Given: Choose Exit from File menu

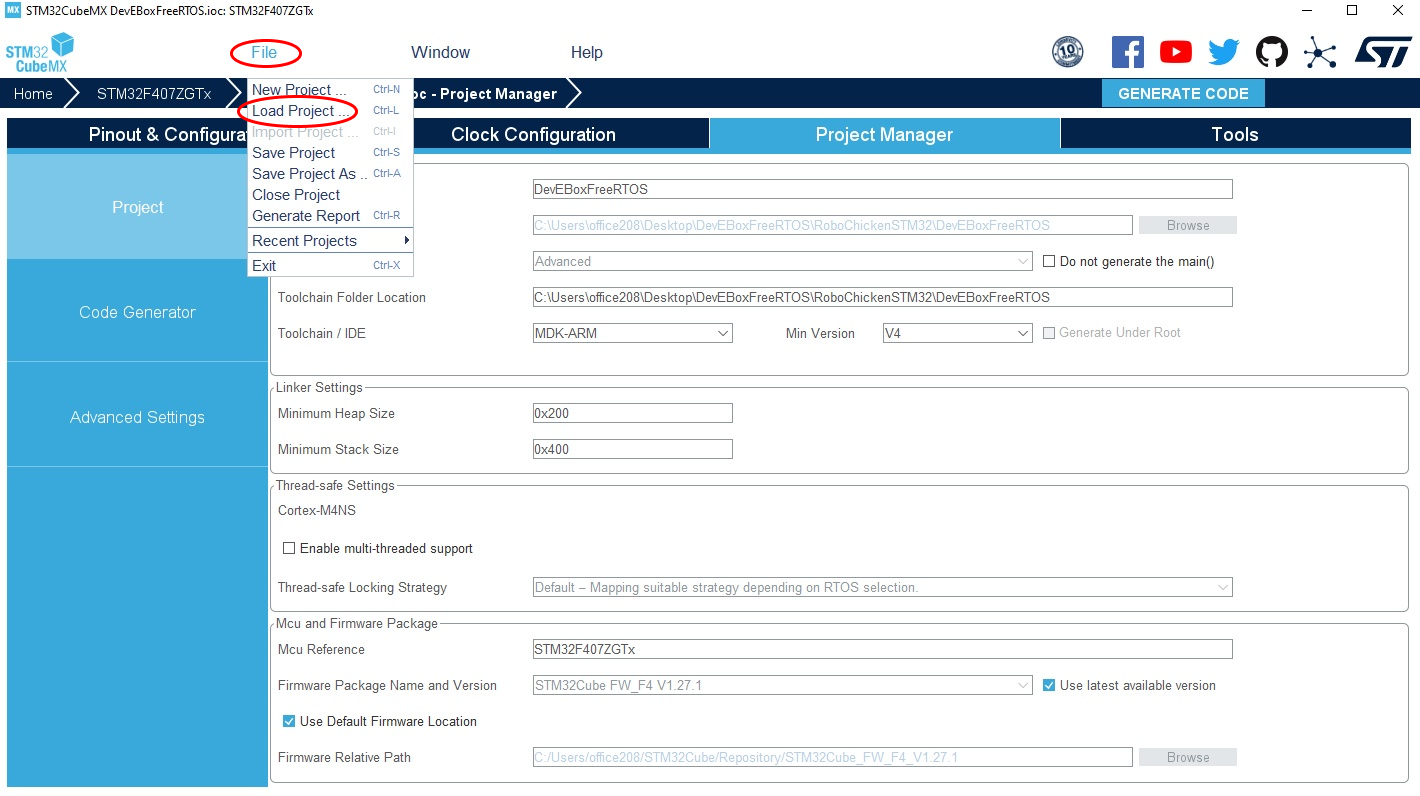Looking at the screenshot, I should coord(331,266).
